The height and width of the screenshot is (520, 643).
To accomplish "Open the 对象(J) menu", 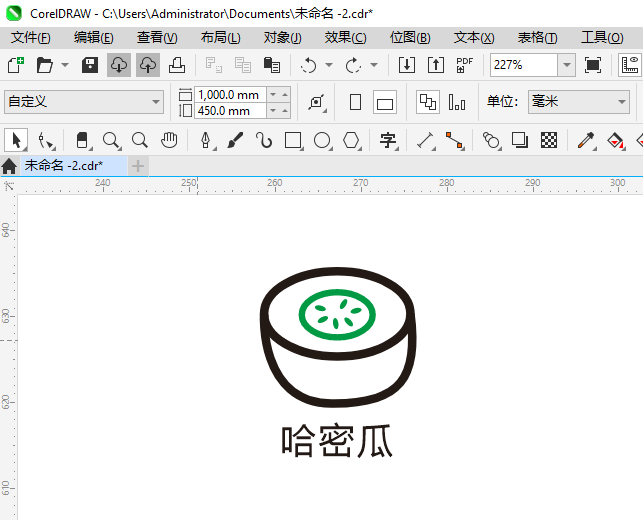I will (x=283, y=38).
